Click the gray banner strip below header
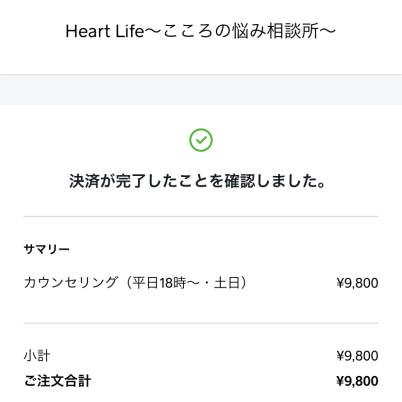Screen dimensions: 402x402 pyautogui.click(x=201, y=90)
